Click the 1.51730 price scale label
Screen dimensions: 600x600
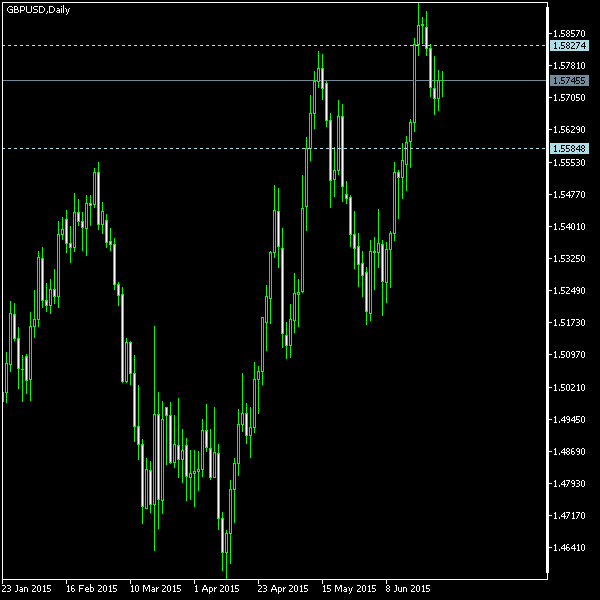click(569, 323)
